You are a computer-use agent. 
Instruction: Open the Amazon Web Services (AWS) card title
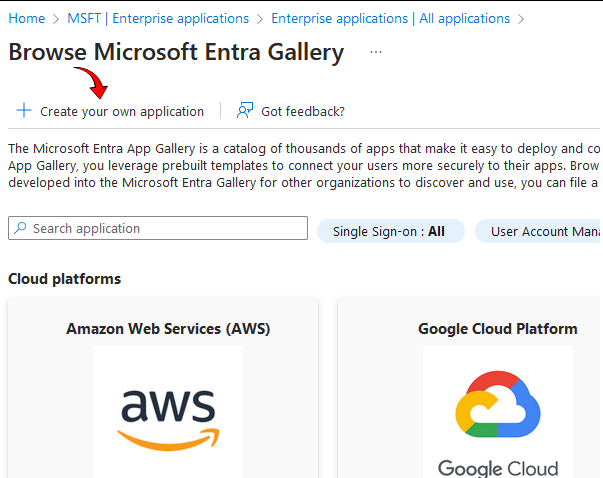[x=168, y=329]
